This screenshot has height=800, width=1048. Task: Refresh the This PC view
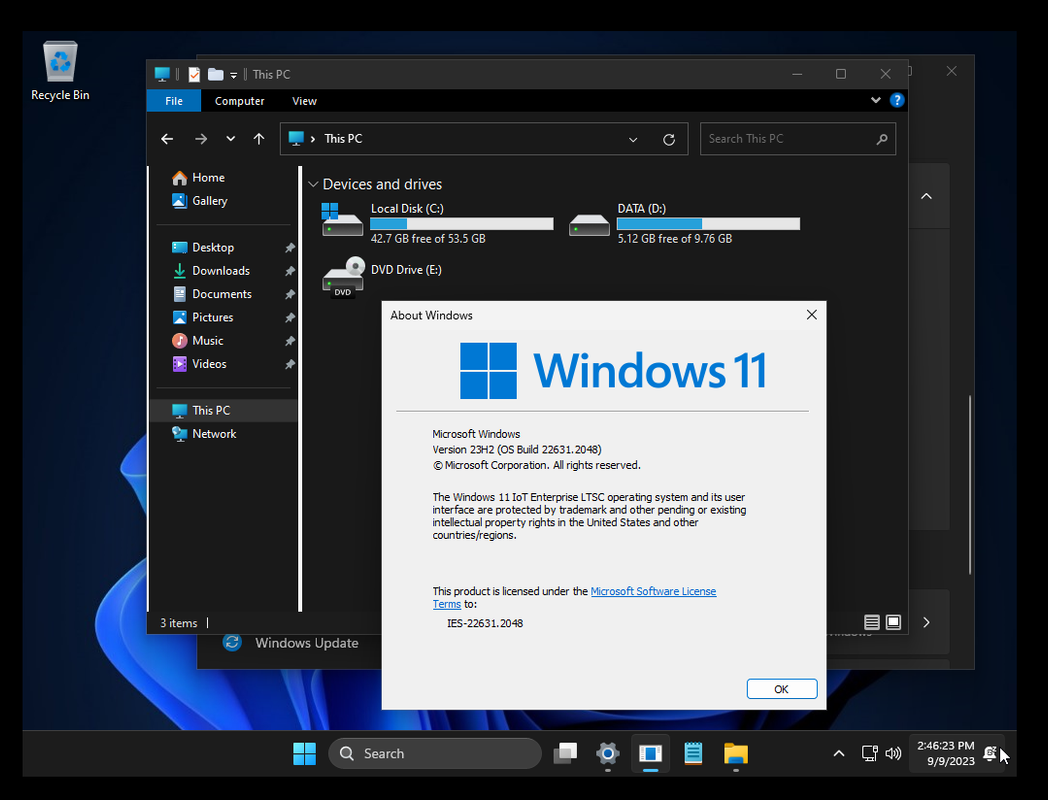pyautogui.click(x=668, y=140)
